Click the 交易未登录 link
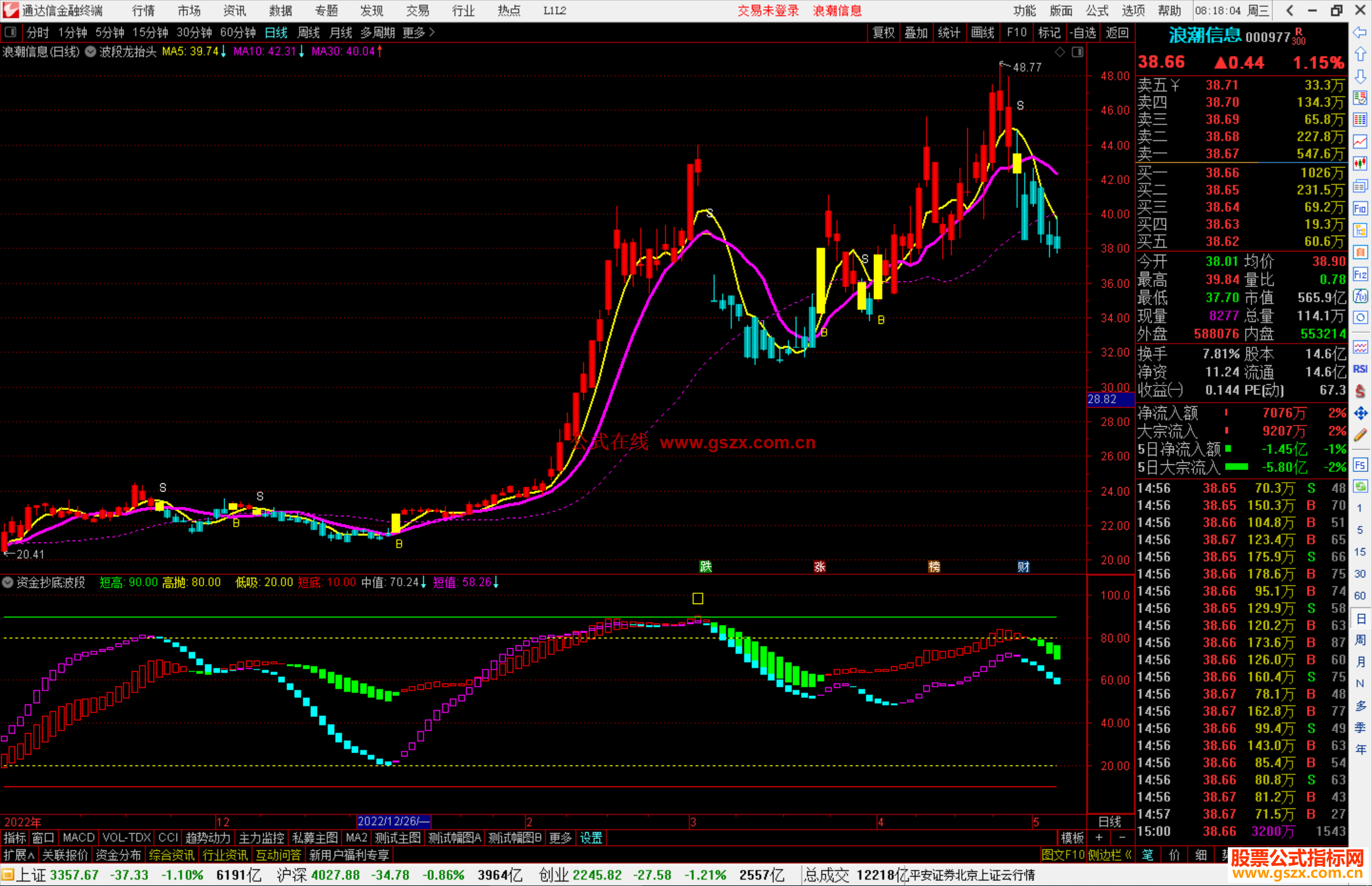 pos(768,11)
